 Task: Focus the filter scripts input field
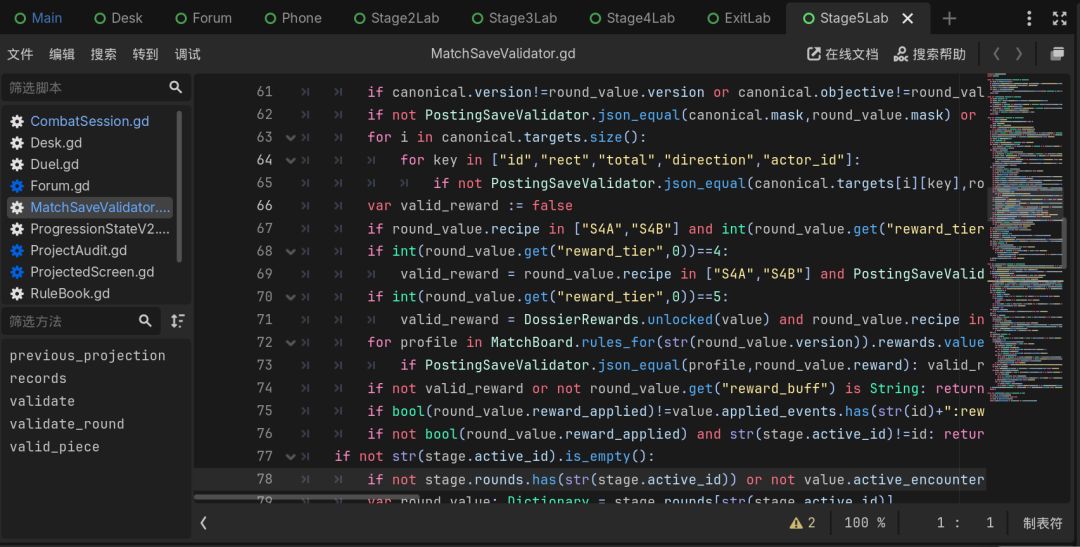96,87
